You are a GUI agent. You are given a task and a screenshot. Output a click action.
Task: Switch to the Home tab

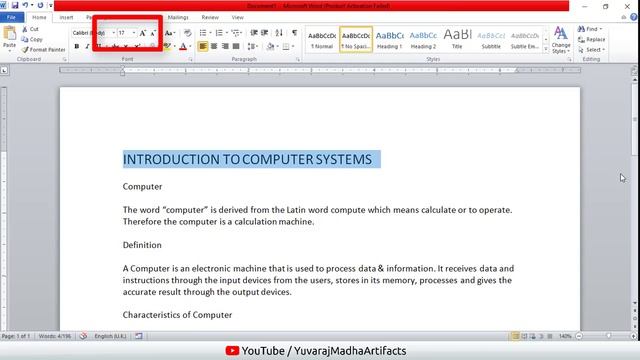(39, 18)
